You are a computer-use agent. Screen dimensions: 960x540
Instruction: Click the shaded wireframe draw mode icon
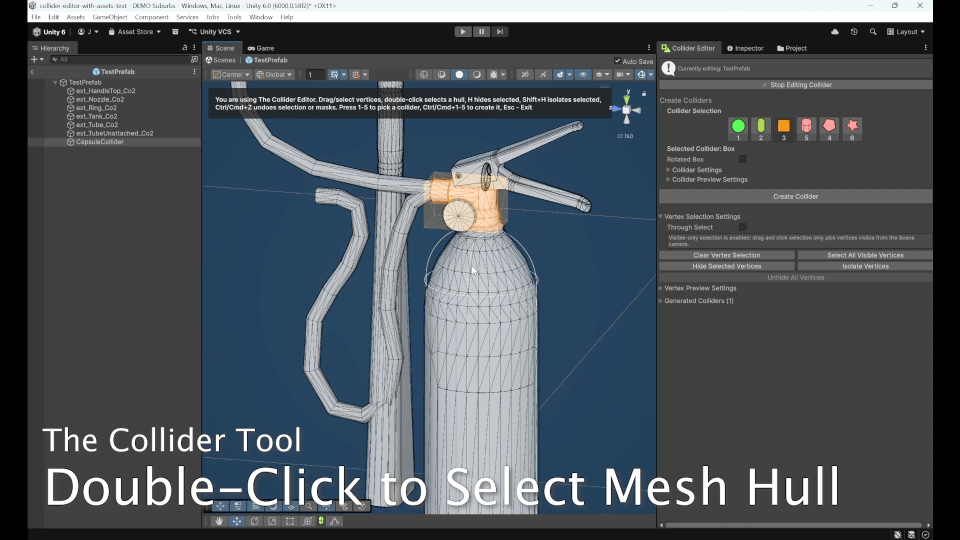pyautogui.click(x=441, y=75)
